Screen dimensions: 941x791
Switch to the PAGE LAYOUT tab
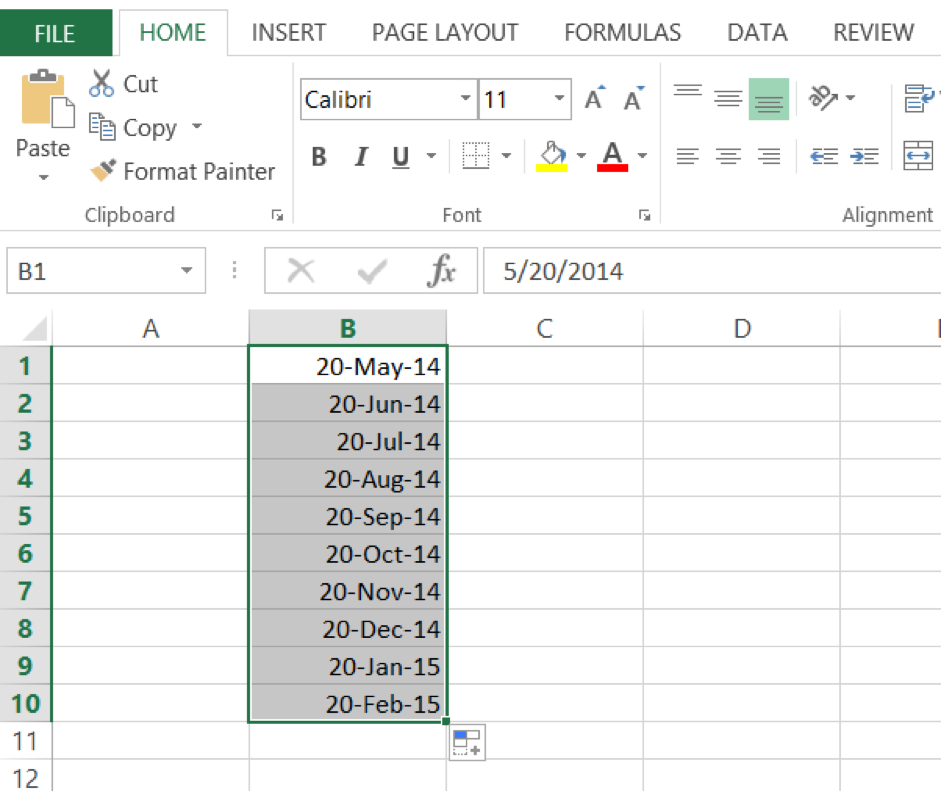pos(445,33)
